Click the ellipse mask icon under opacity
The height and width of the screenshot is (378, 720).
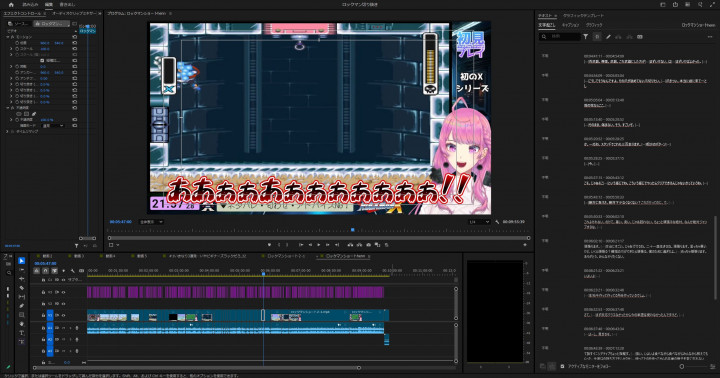coord(19,114)
